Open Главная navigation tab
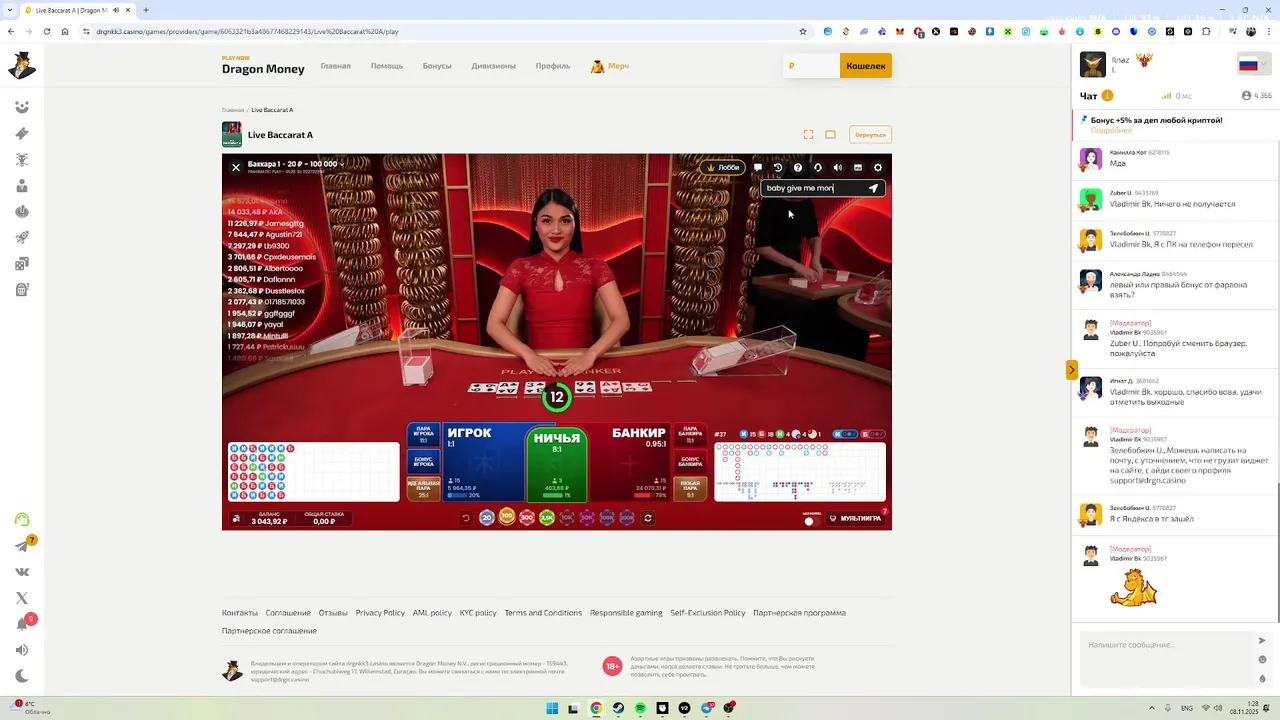Screen dimensions: 1280x720 pos(335,66)
